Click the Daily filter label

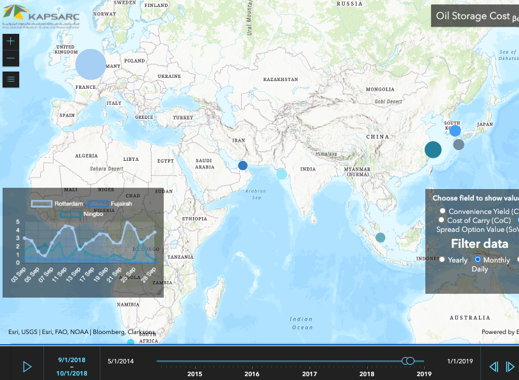[x=480, y=269]
